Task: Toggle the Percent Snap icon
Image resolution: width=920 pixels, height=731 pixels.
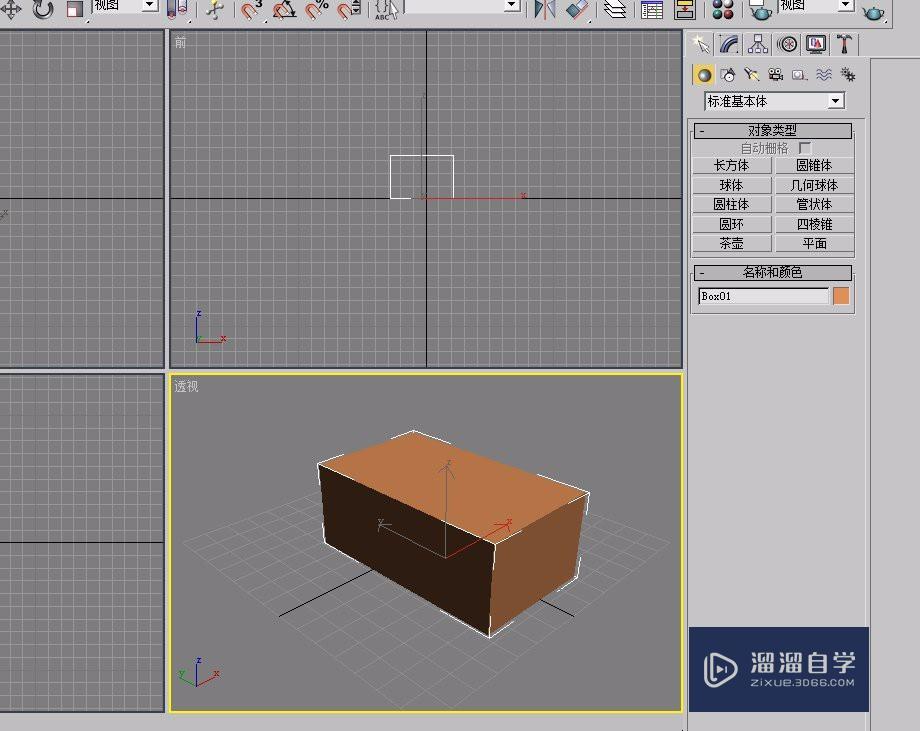Action: tap(316, 10)
